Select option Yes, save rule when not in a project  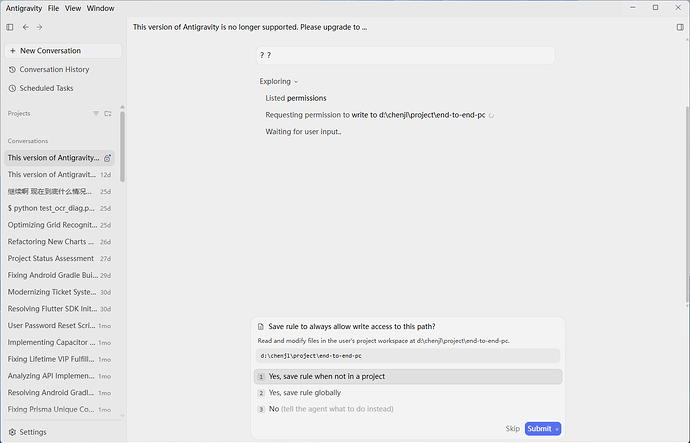[x=408, y=377]
